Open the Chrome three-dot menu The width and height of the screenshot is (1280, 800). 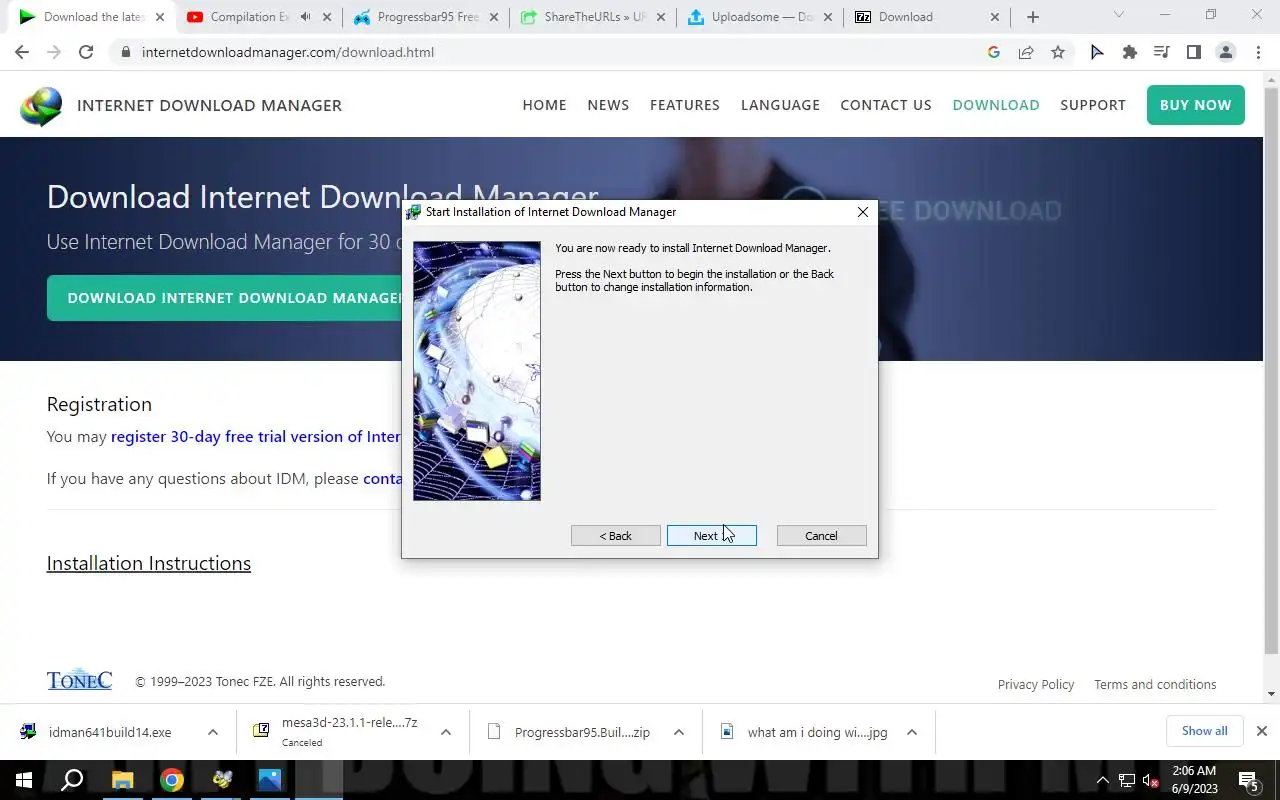pyautogui.click(x=1258, y=52)
